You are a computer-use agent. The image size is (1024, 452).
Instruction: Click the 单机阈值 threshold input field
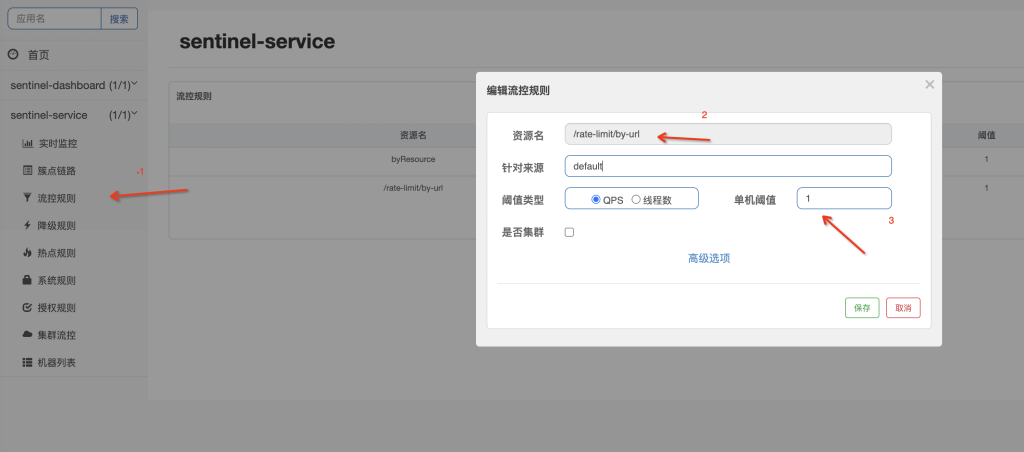pyautogui.click(x=844, y=199)
